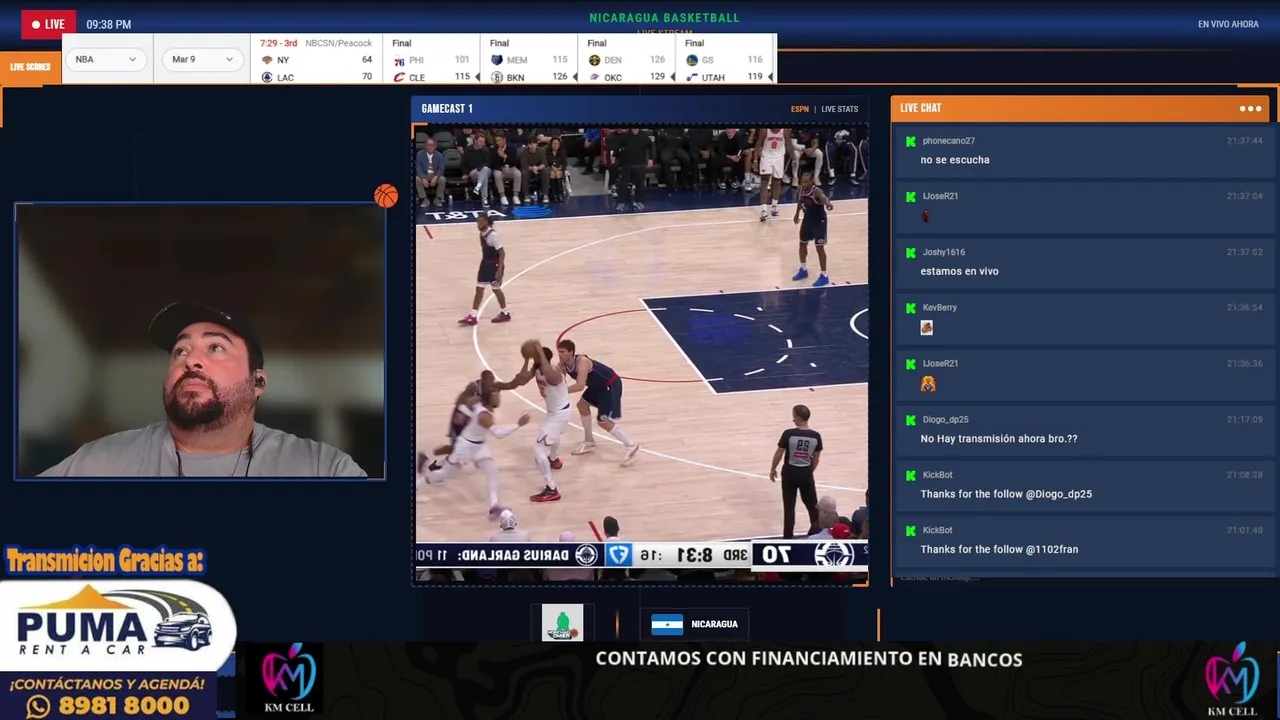
Task: Click the Utah Jazz logo
Action: (x=692, y=77)
